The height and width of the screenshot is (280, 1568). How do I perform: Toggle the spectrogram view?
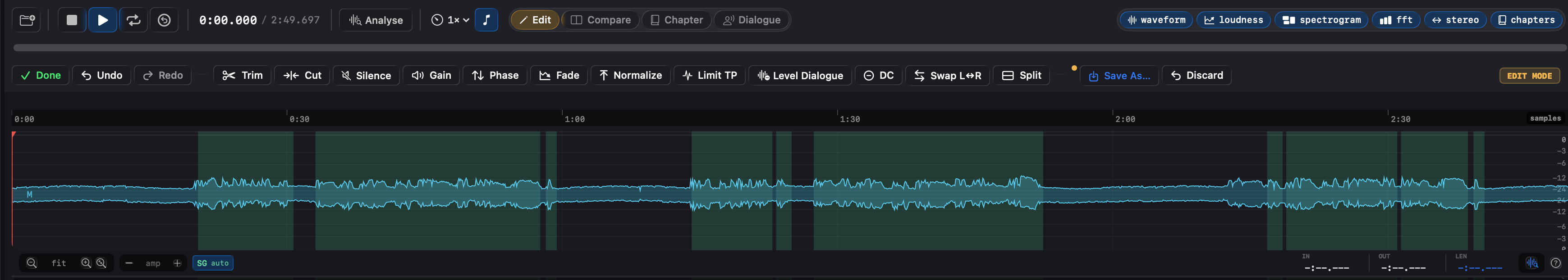click(x=1321, y=20)
